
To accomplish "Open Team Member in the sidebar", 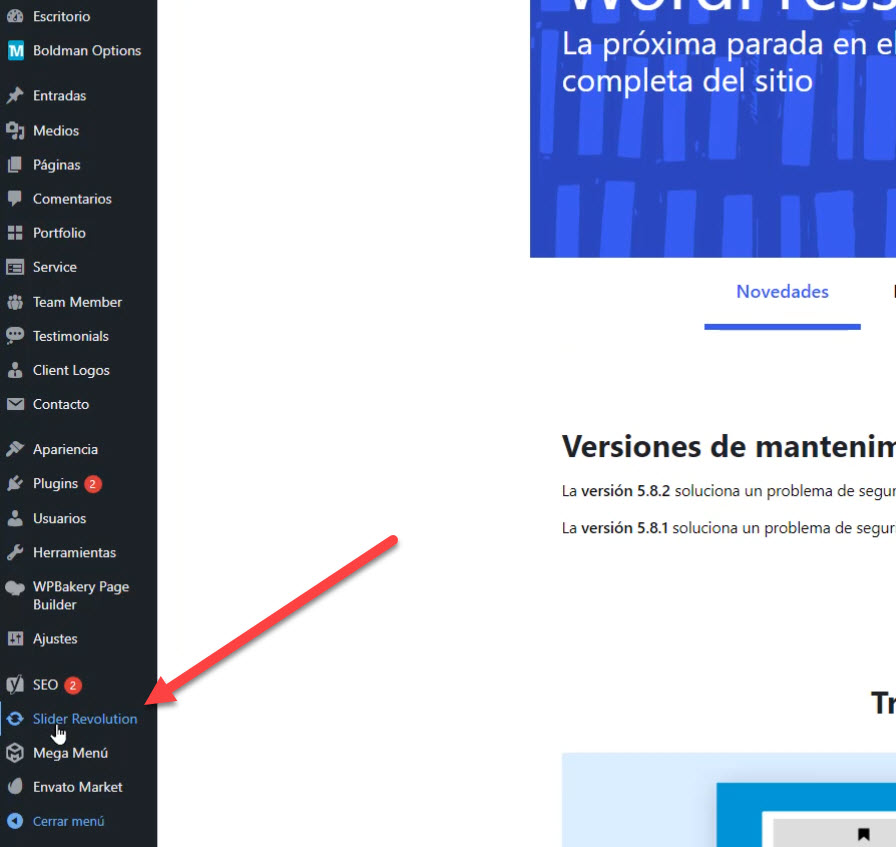I will point(77,302).
